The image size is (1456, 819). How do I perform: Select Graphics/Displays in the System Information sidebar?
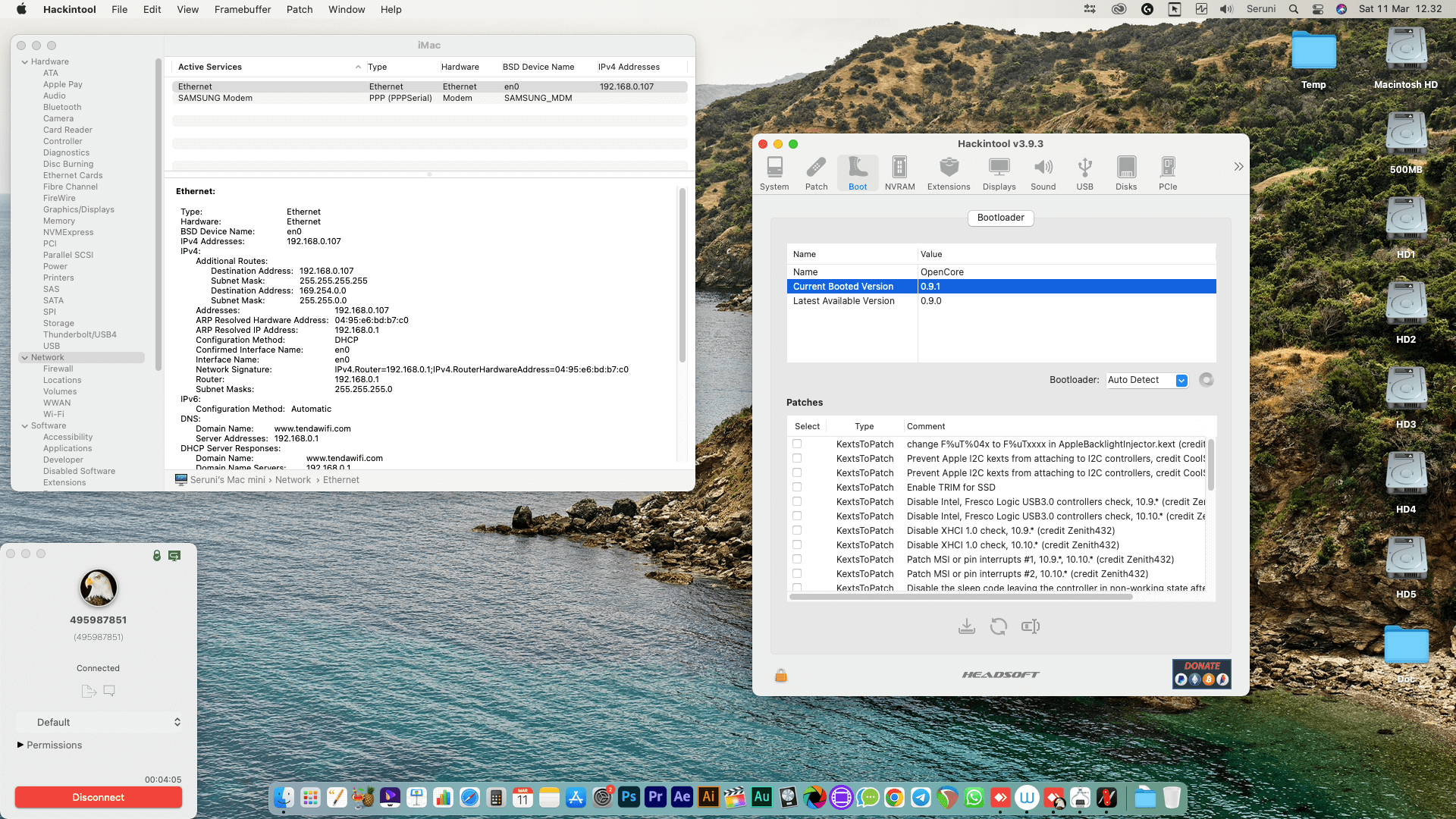[79, 209]
